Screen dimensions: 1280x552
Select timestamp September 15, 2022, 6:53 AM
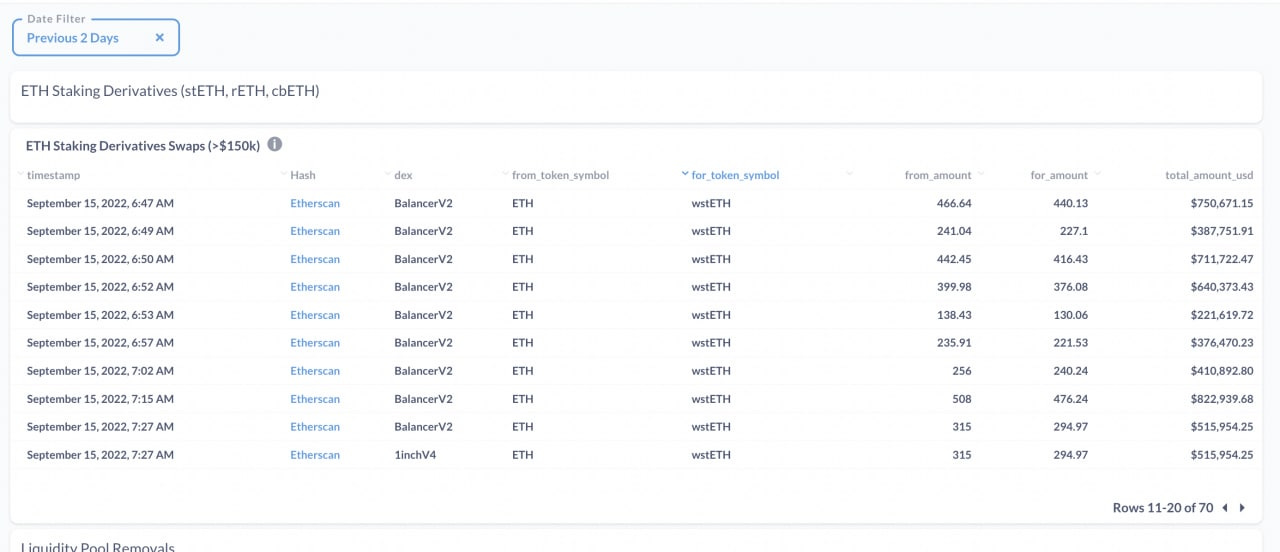click(x=100, y=315)
